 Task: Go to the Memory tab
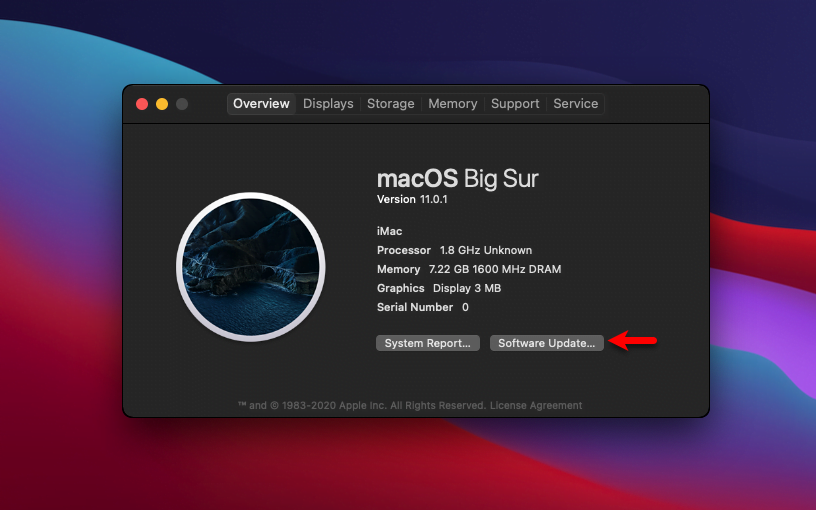[x=453, y=104]
